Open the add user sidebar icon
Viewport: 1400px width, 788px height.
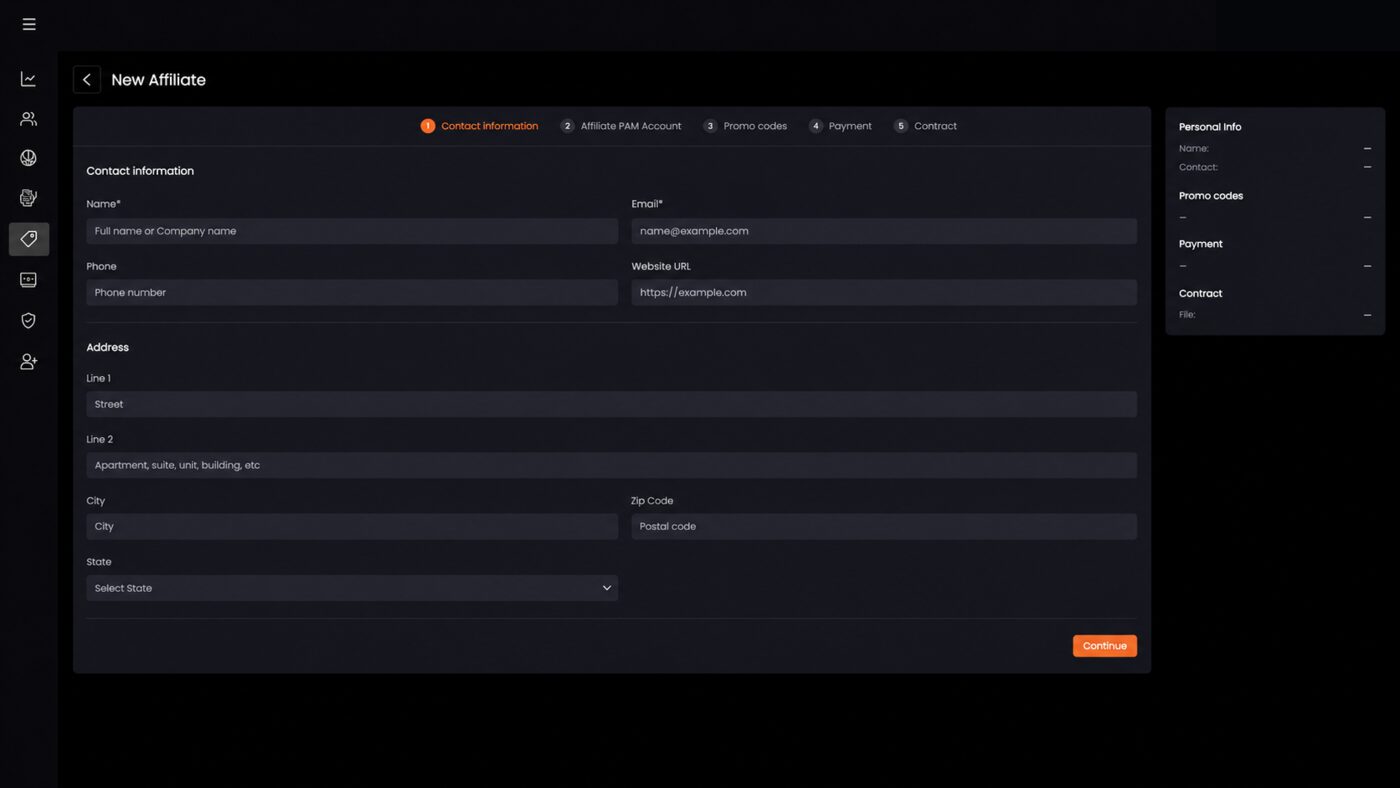(28, 361)
